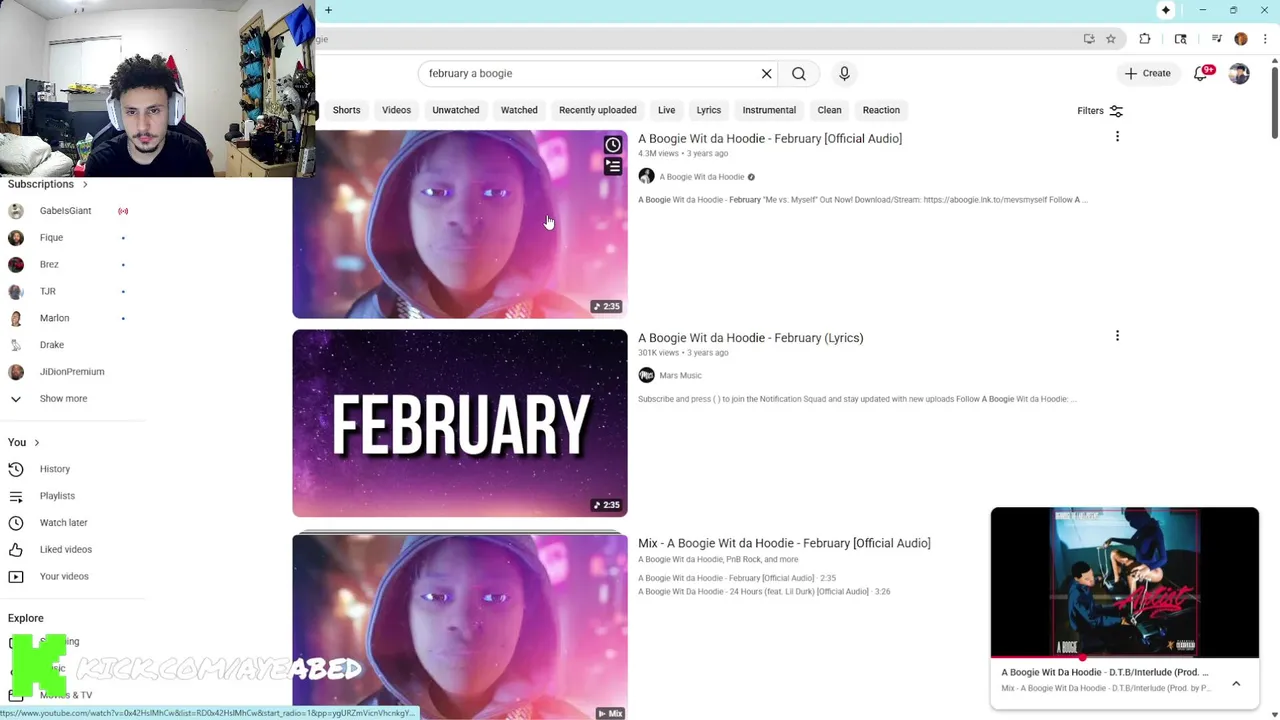Add Official Audio video to queue
The width and height of the screenshot is (1280, 720).
tap(613, 167)
